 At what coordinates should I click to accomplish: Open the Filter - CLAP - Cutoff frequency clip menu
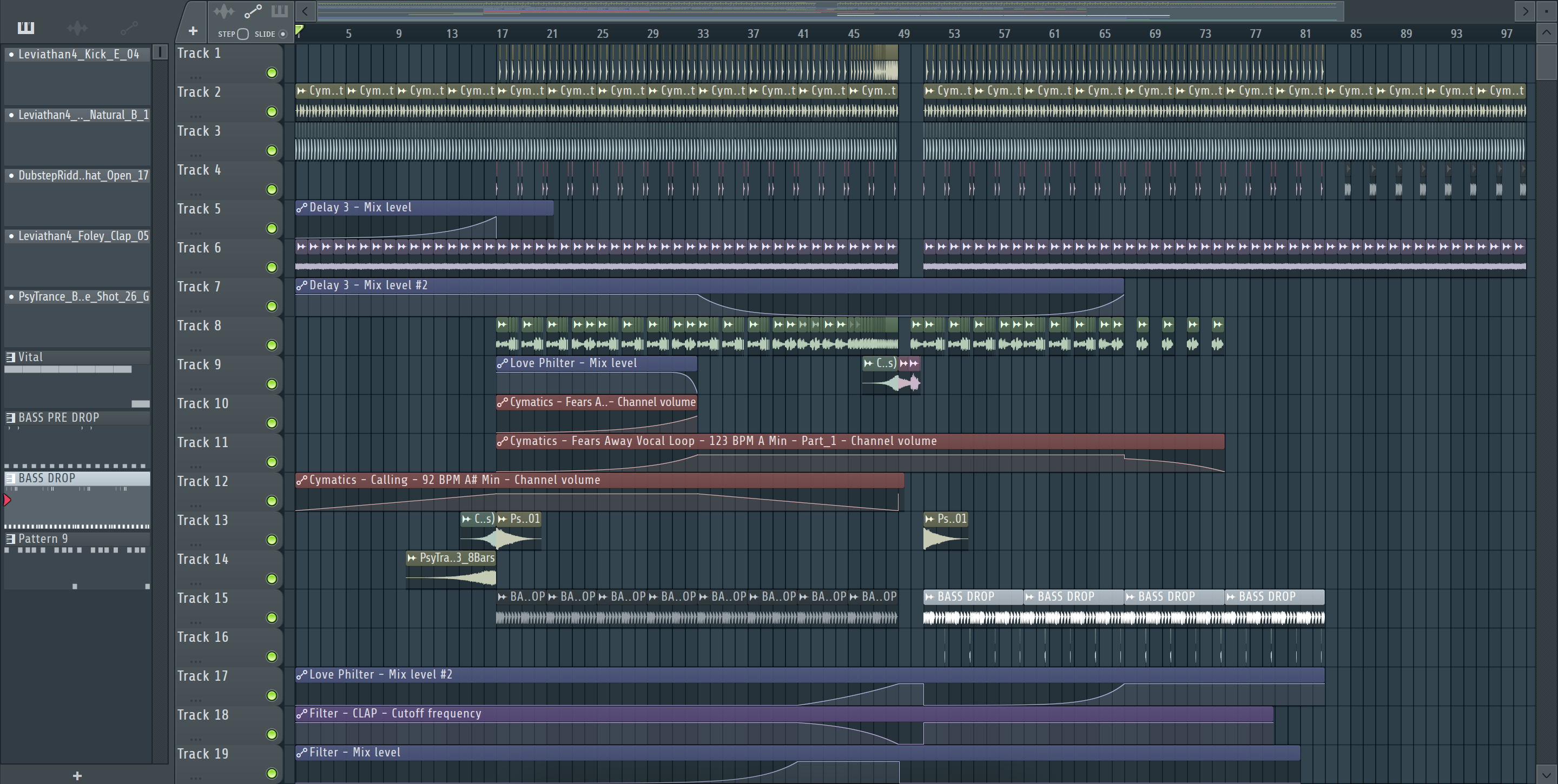pyautogui.click(x=301, y=714)
